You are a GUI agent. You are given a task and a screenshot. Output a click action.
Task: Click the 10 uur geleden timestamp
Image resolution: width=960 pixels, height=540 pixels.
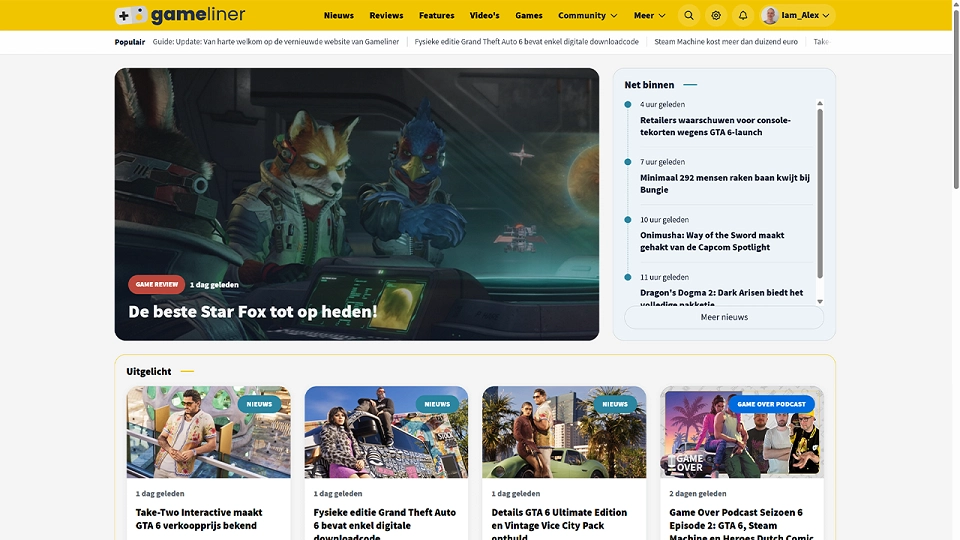[664, 220]
